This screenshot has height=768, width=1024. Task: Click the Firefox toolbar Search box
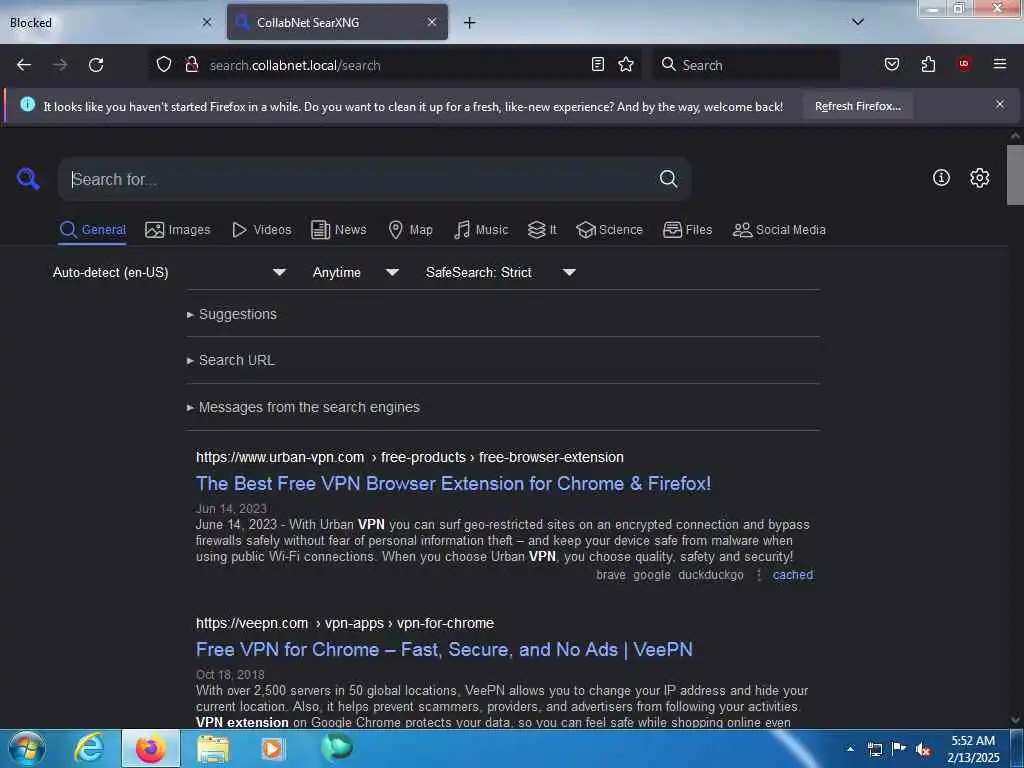[746, 65]
